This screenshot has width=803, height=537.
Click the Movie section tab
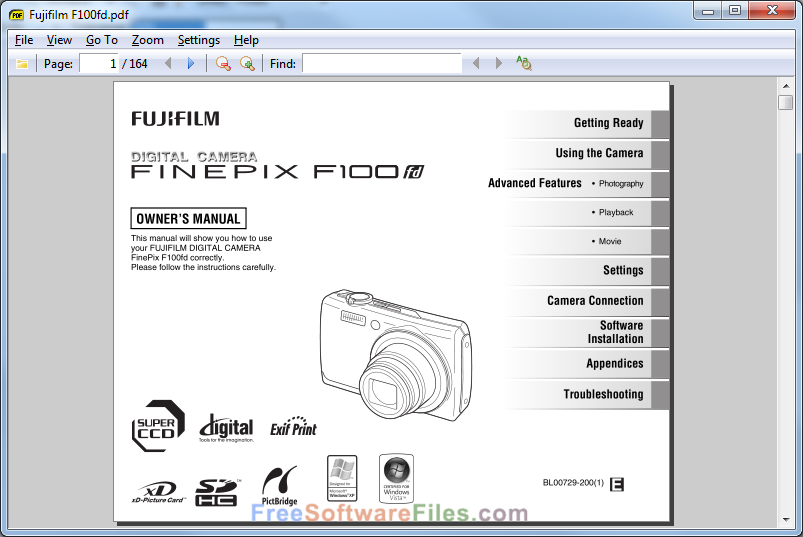[586, 241]
